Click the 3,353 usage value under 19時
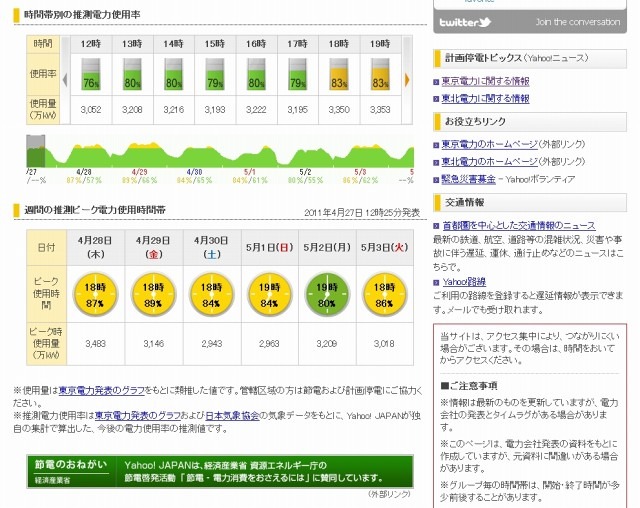The width and height of the screenshot is (640, 508). pos(380,110)
